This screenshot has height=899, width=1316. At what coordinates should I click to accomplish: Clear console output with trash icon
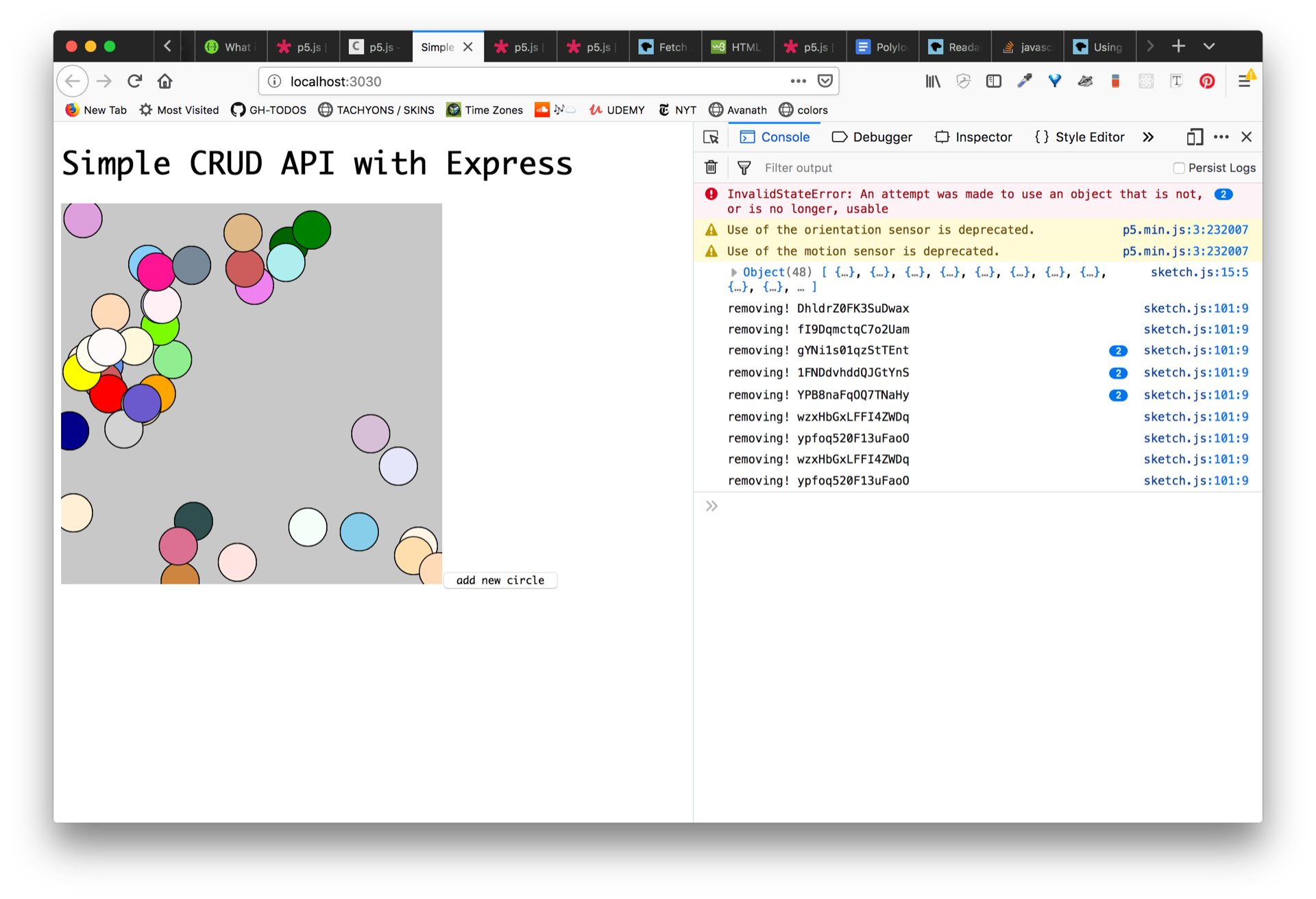(x=711, y=167)
